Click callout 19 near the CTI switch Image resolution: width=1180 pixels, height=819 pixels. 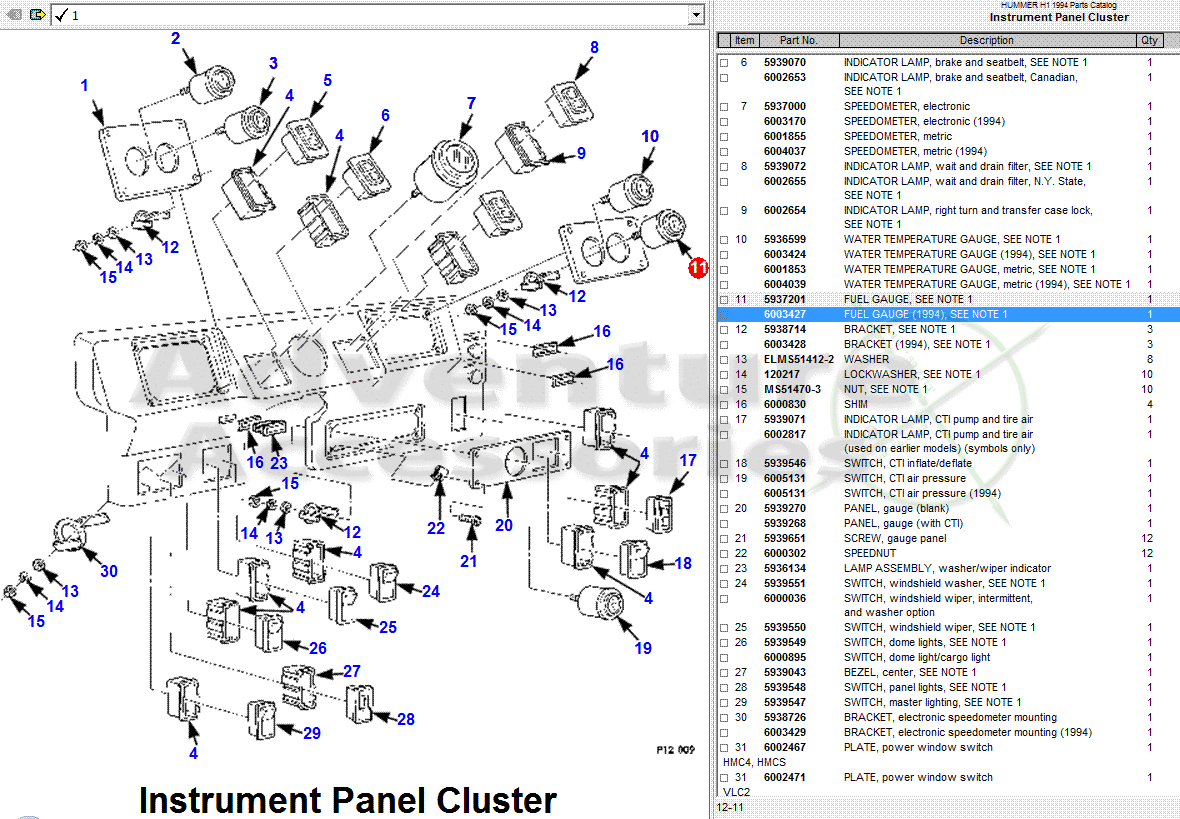pos(643,648)
